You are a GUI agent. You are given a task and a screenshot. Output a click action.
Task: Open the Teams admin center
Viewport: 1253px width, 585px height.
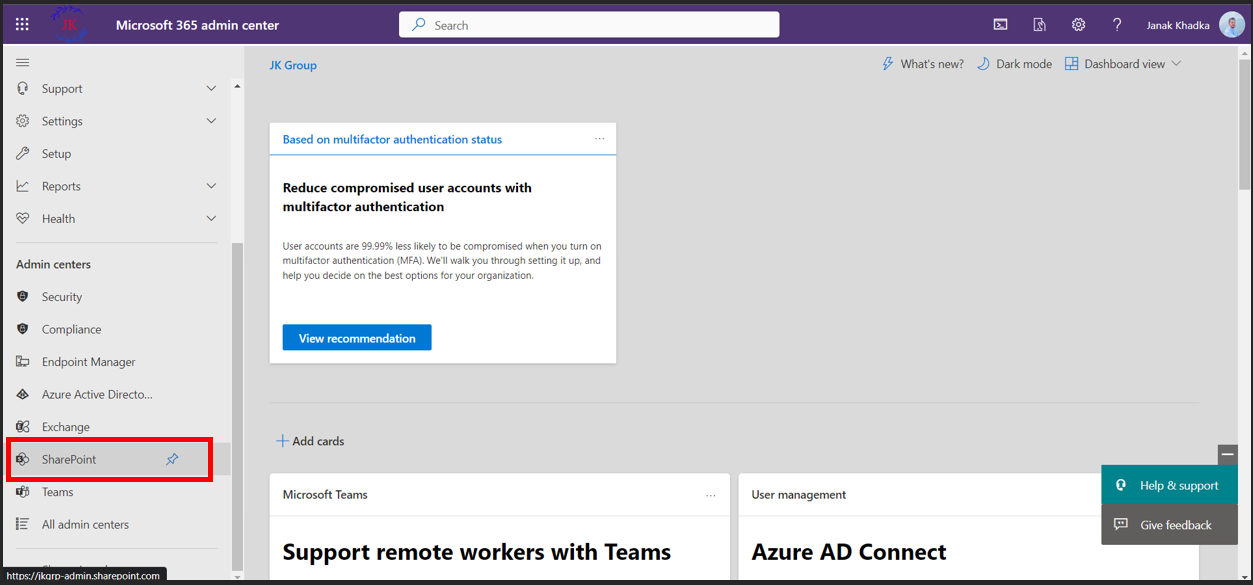(x=60, y=491)
